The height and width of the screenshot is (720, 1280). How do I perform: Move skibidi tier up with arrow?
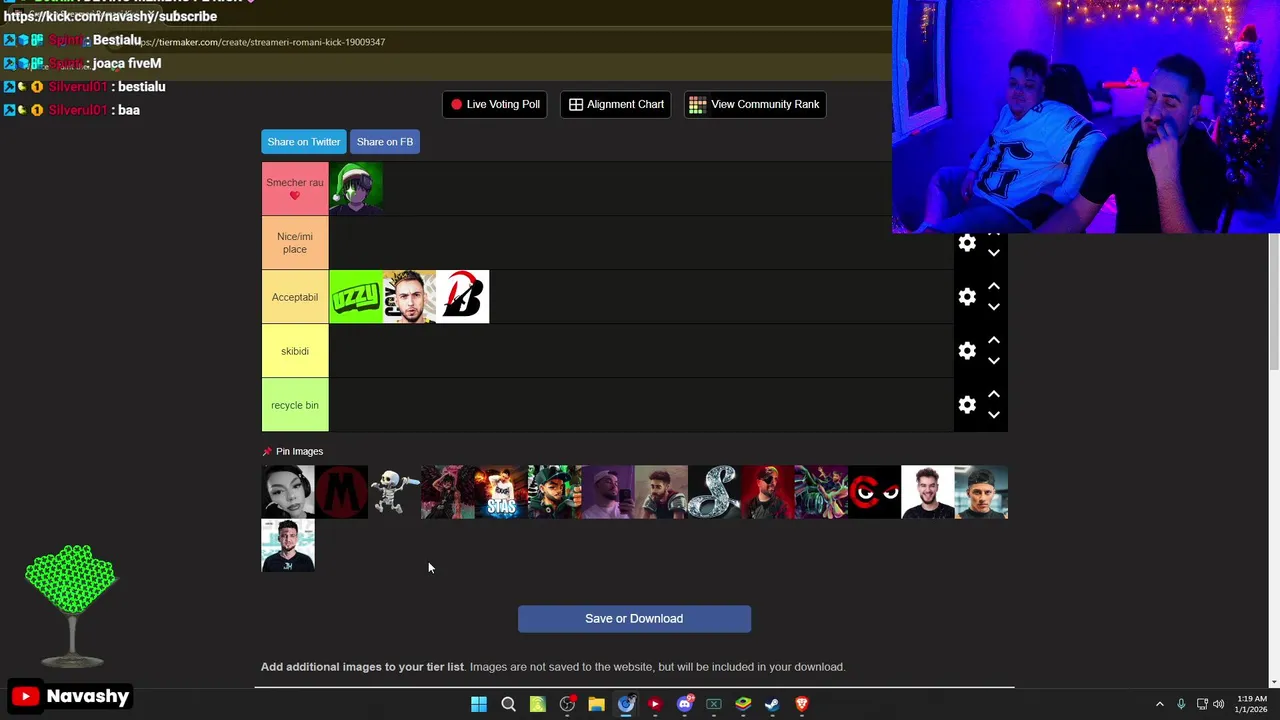(994, 340)
